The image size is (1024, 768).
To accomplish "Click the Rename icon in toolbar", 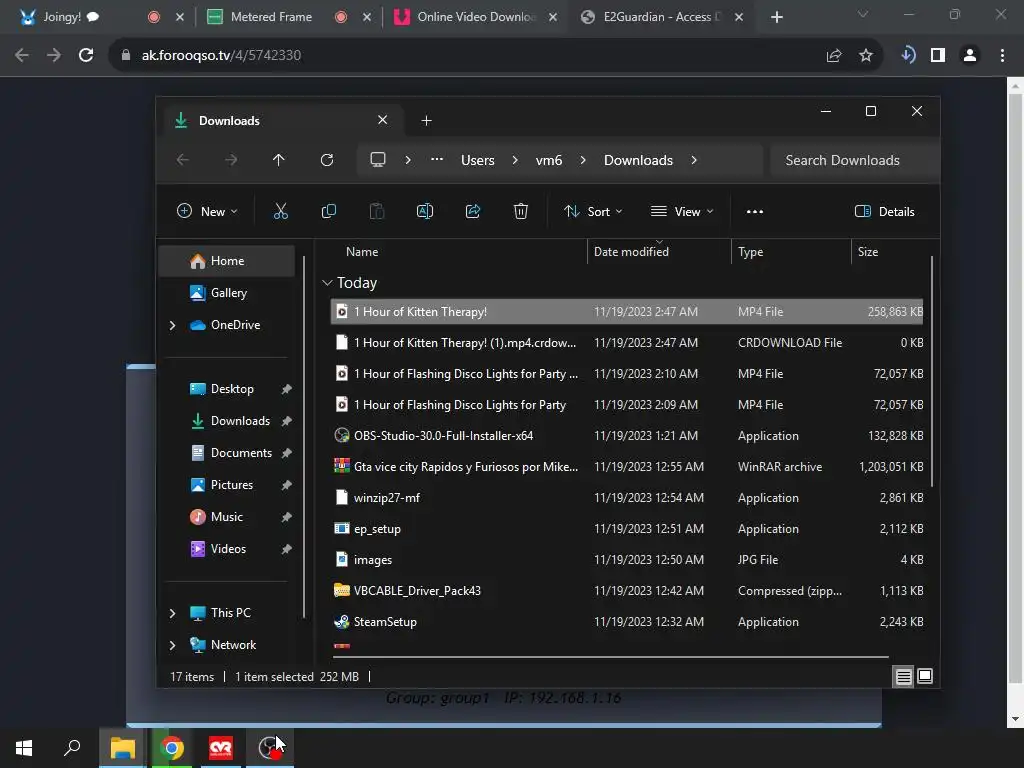I will click(424, 211).
